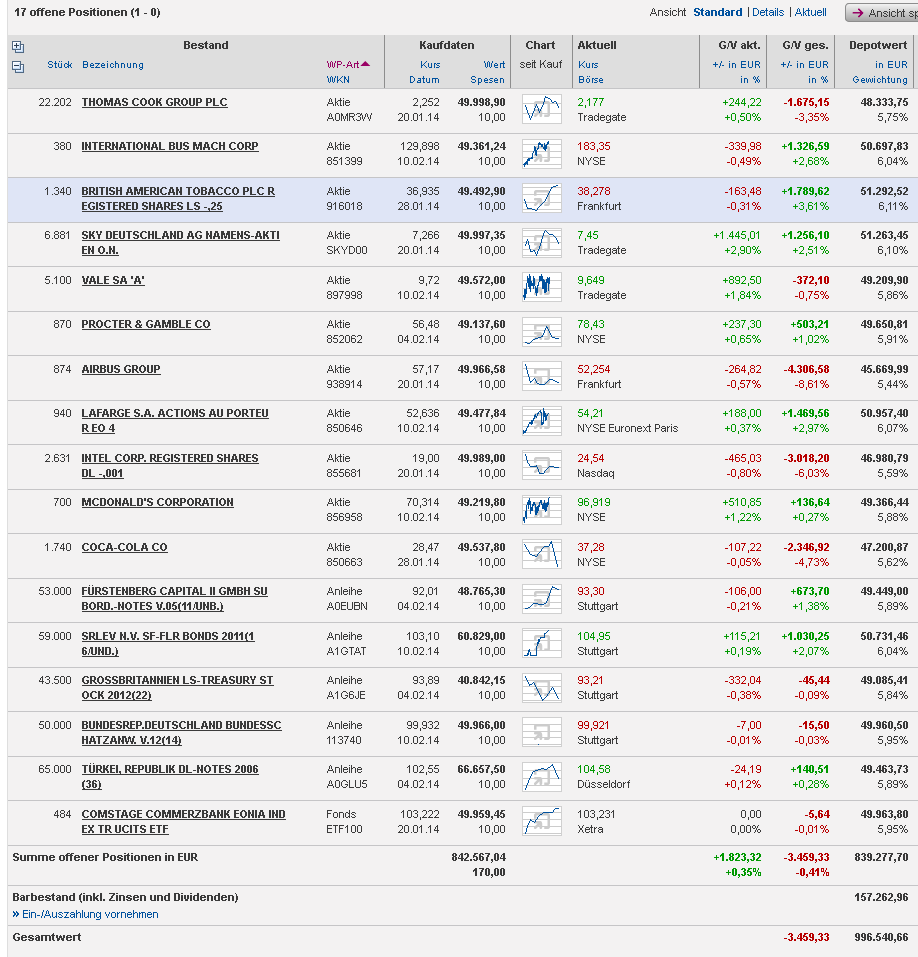Collapse all positions with minus icon
The height and width of the screenshot is (957, 918).
coord(18,67)
